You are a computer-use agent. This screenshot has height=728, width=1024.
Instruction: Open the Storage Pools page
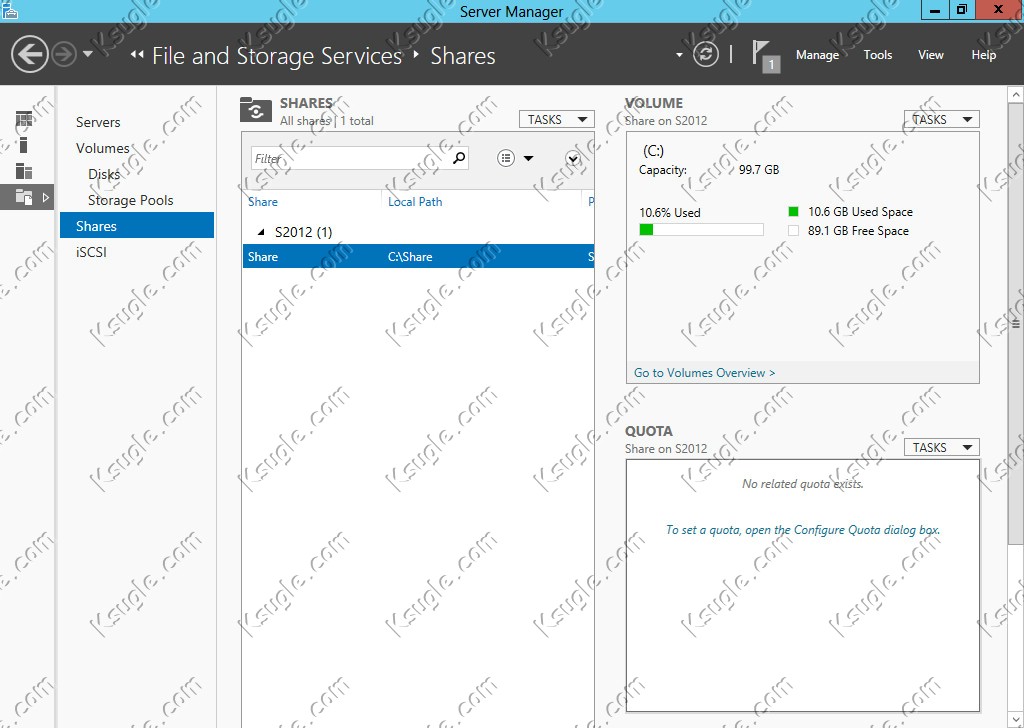tap(131, 200)
